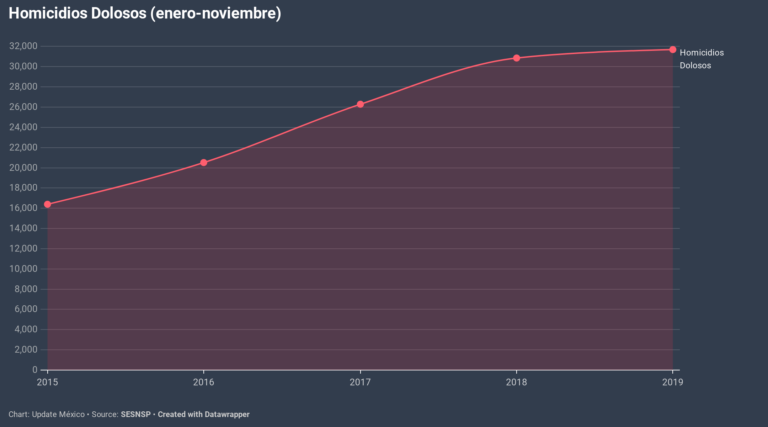Click the 2018 data point marker
Viewport: 768px width, 427px height.
coord(517,58)
